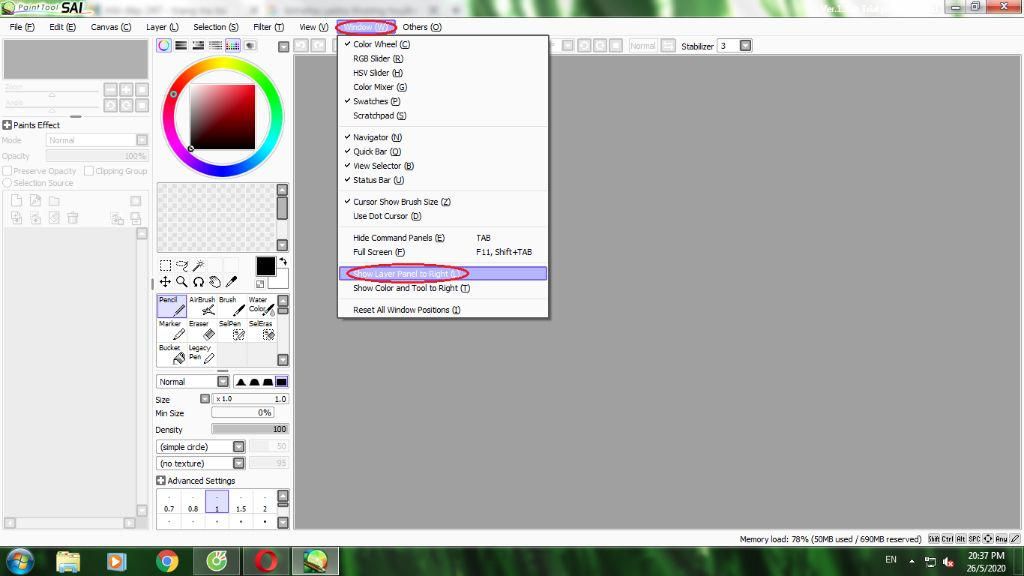Pick the move tool
Viewport: 1024px width, 576px height.
[165, 281]
